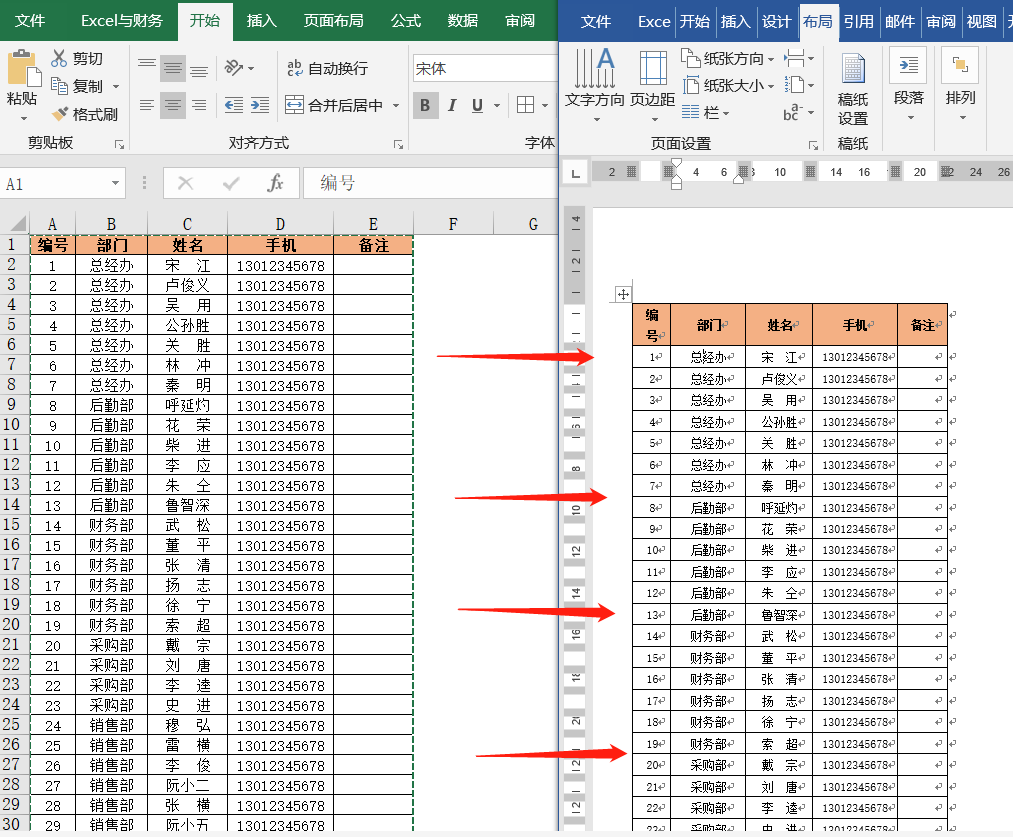The image size is (1013, 837).
Task: Switch to Word's 引用 tab
Action: 859,21
